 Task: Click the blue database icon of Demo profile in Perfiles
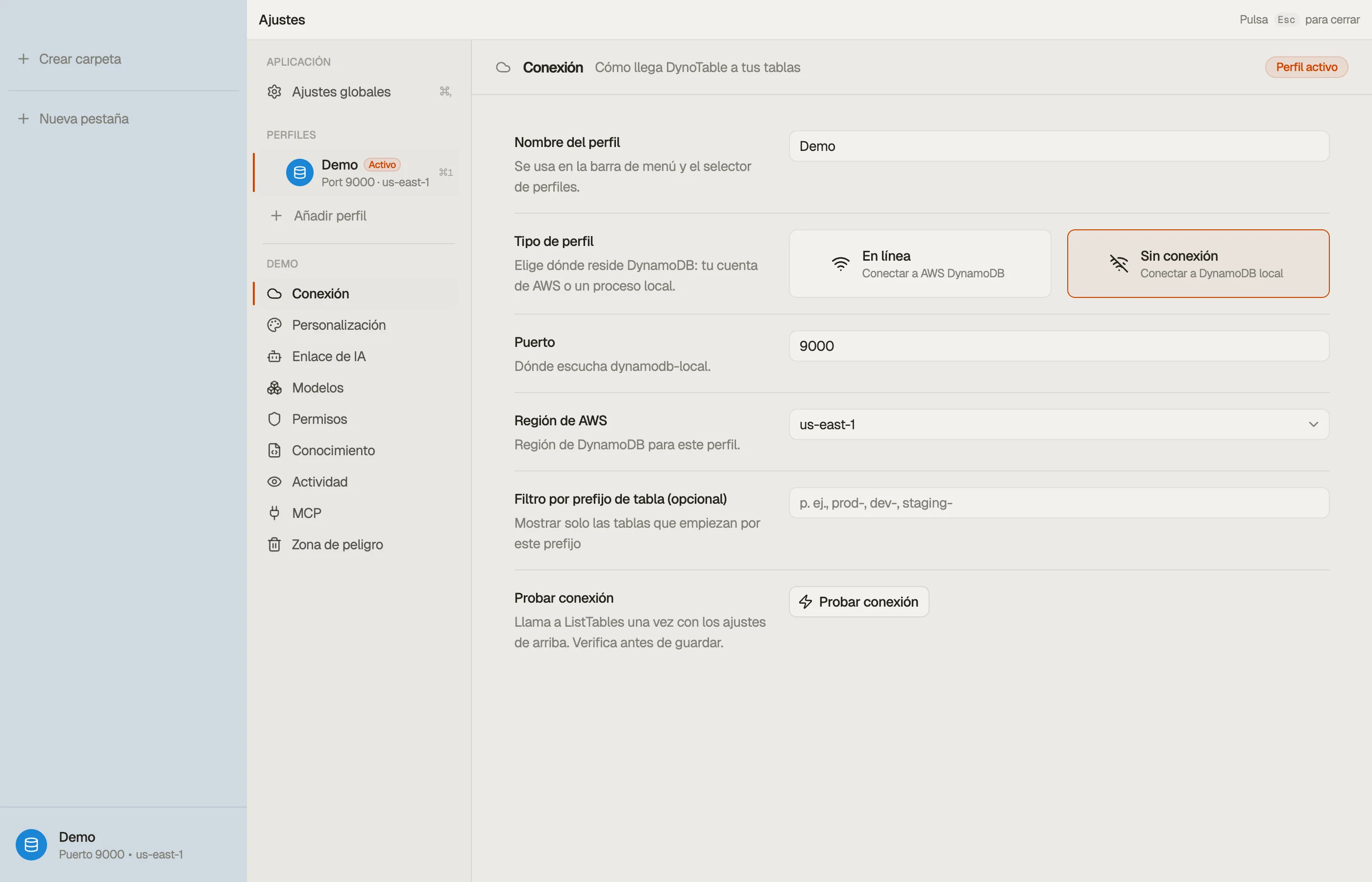(299, 172)
